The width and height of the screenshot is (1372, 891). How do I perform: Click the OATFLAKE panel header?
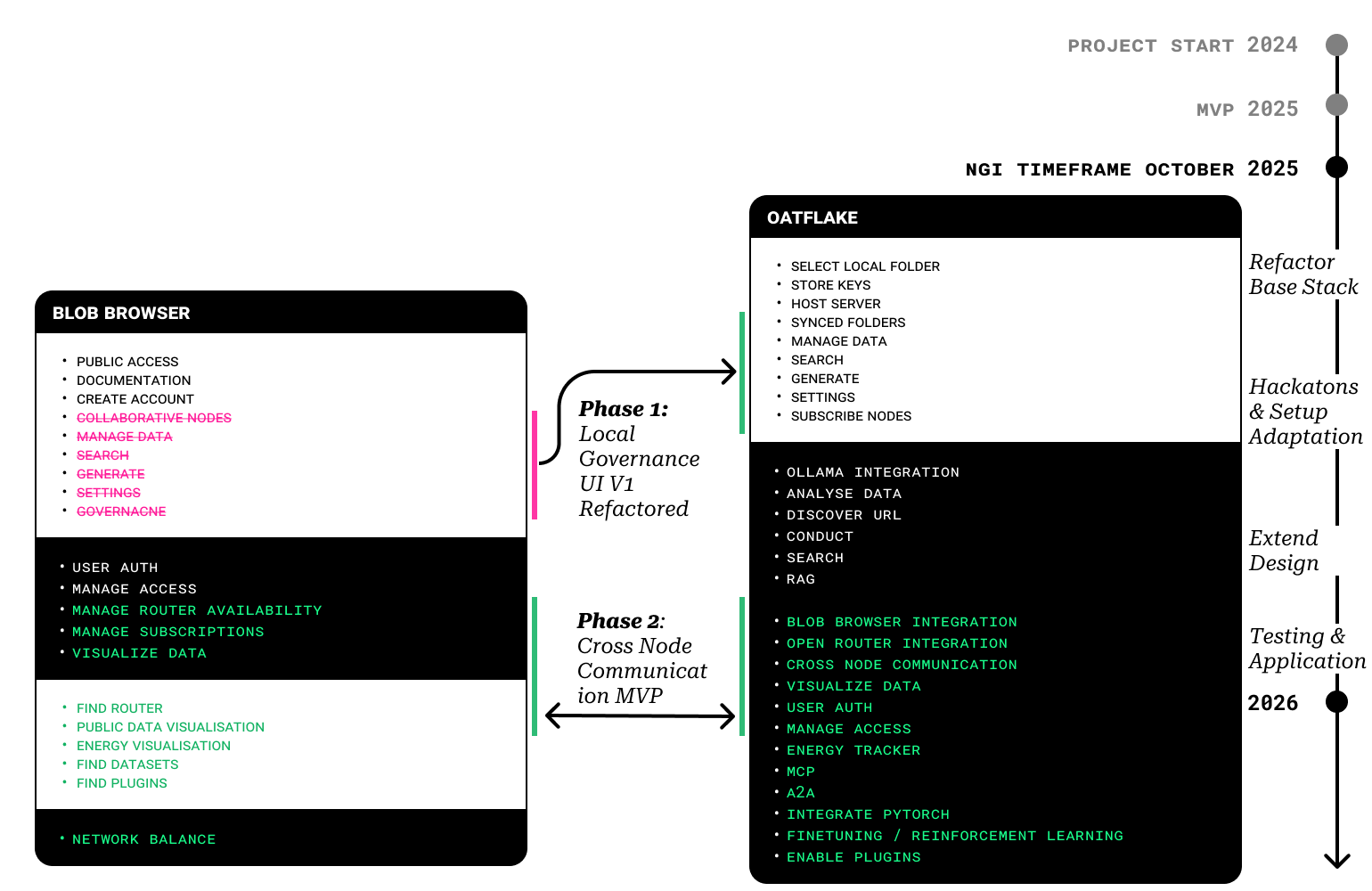click(995, 217)
